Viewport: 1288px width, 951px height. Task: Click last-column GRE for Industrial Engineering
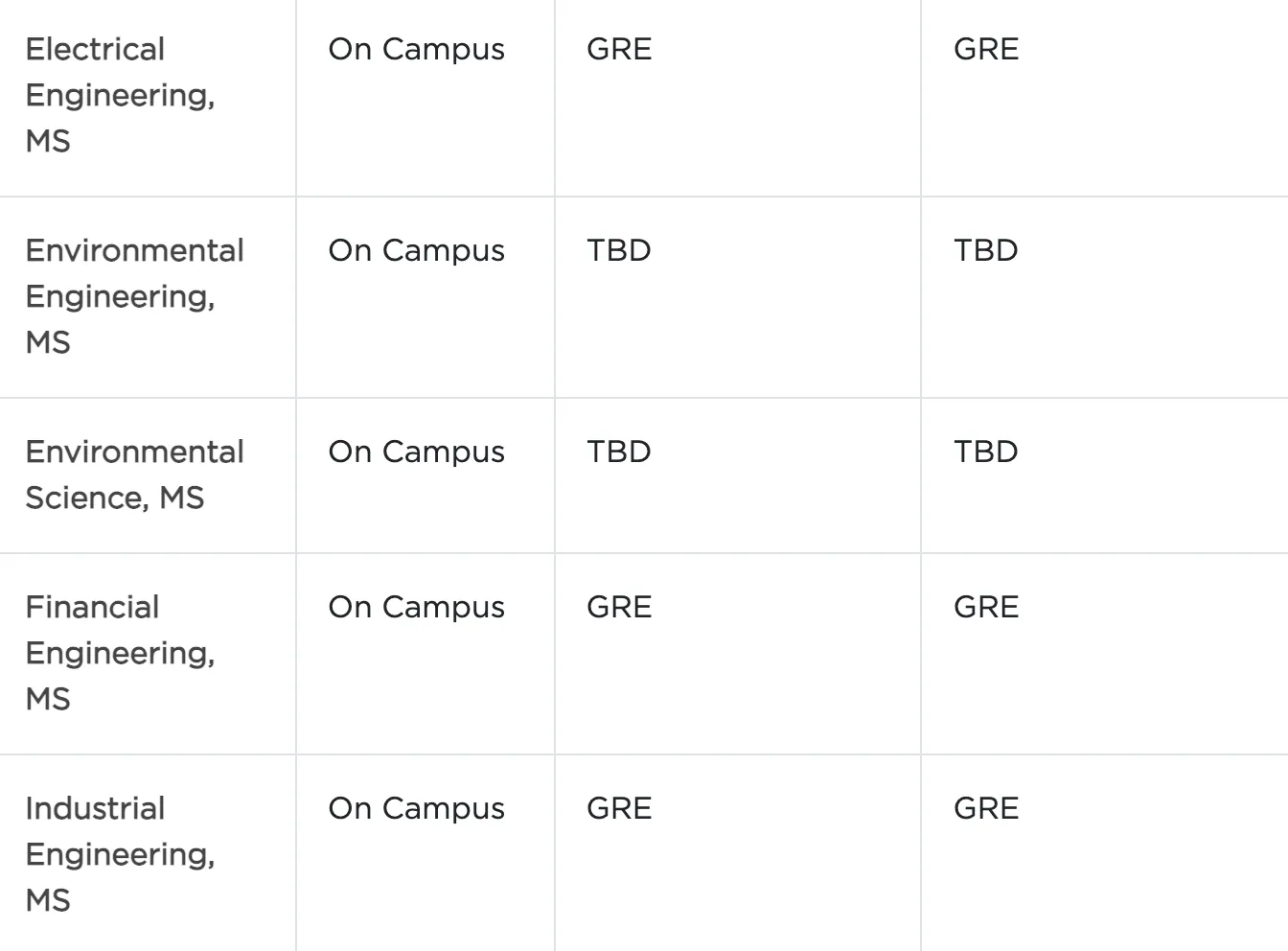click(x=986, y=808)
